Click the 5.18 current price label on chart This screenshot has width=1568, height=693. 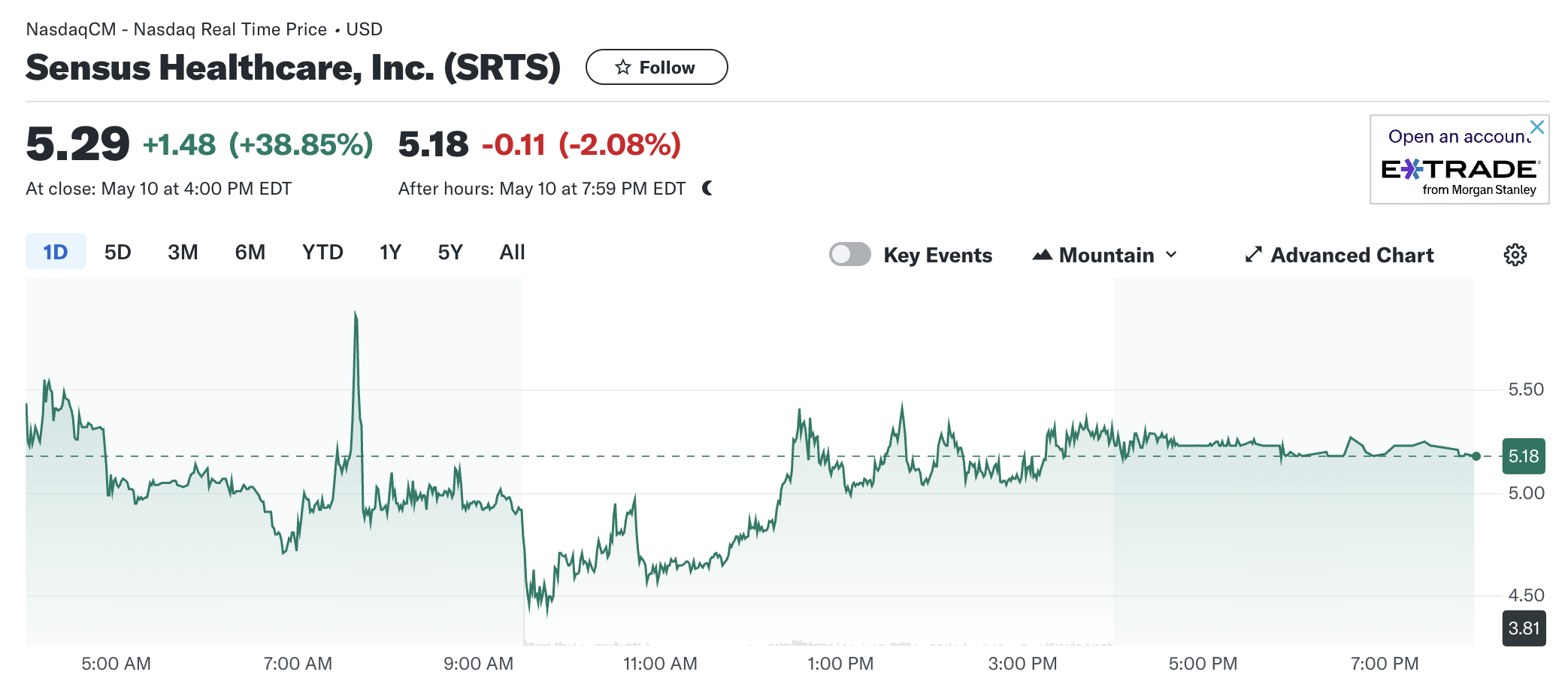[1524, 456]
